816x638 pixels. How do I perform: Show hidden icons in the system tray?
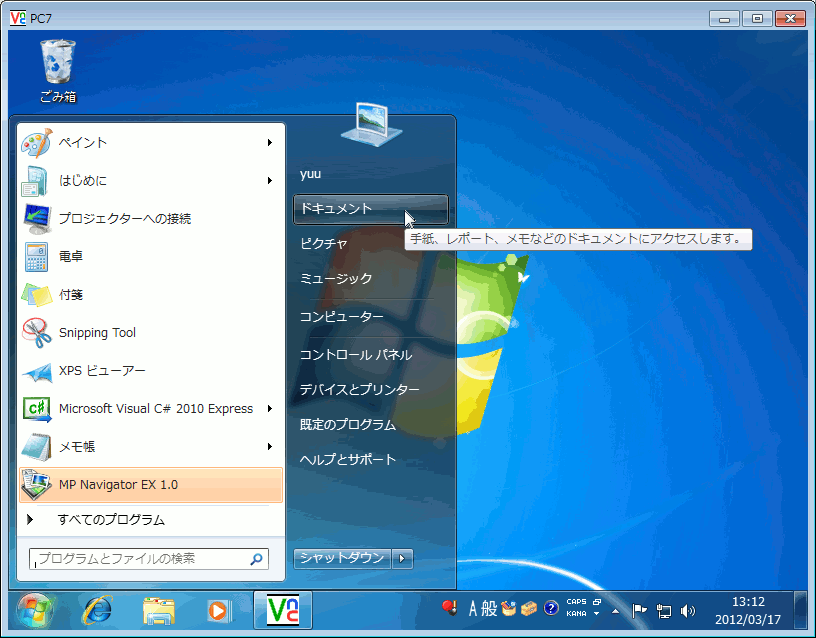(615, 611)
